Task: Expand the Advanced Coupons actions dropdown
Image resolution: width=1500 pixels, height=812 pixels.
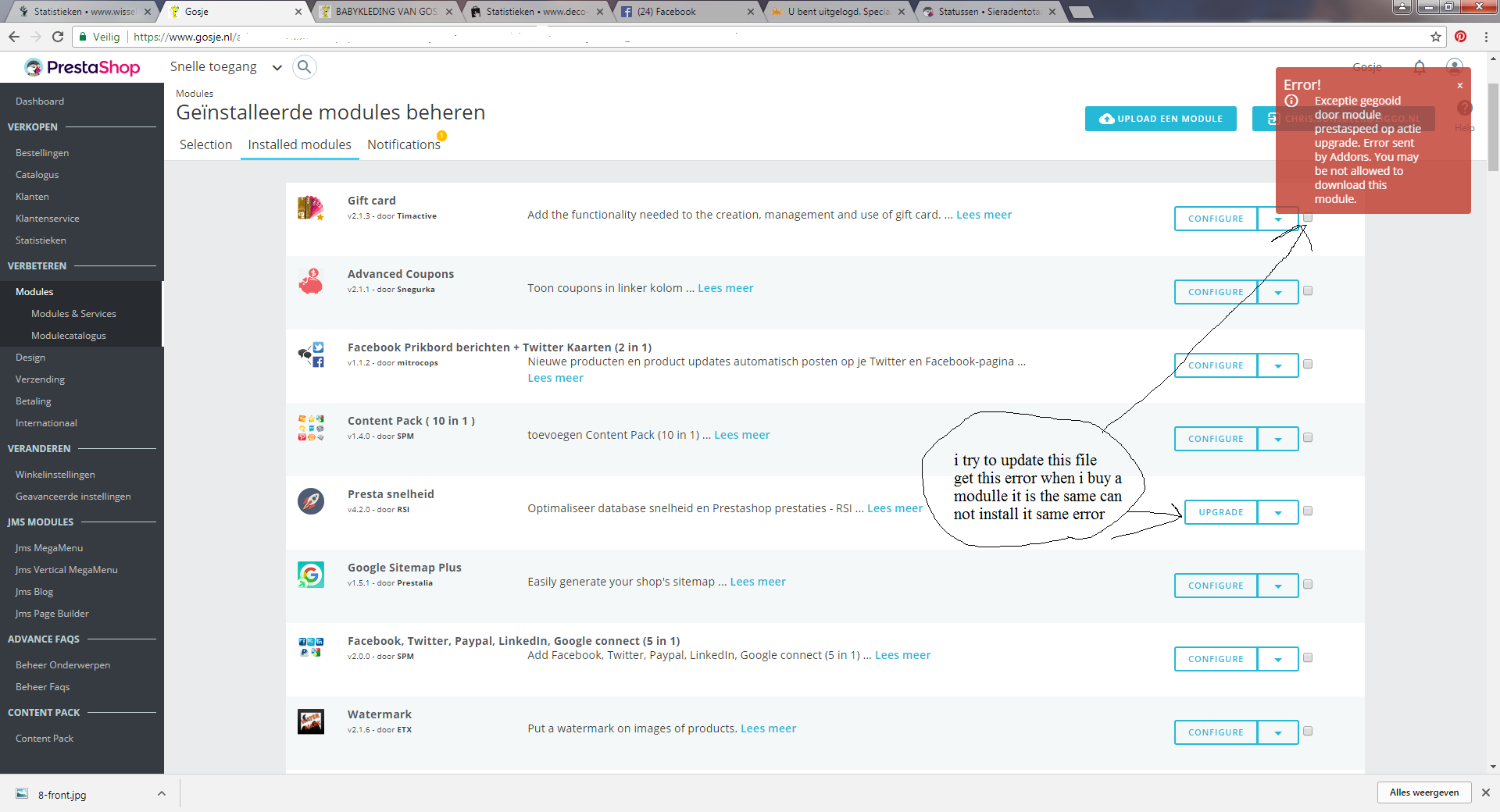Action: tap(1278, 292)
